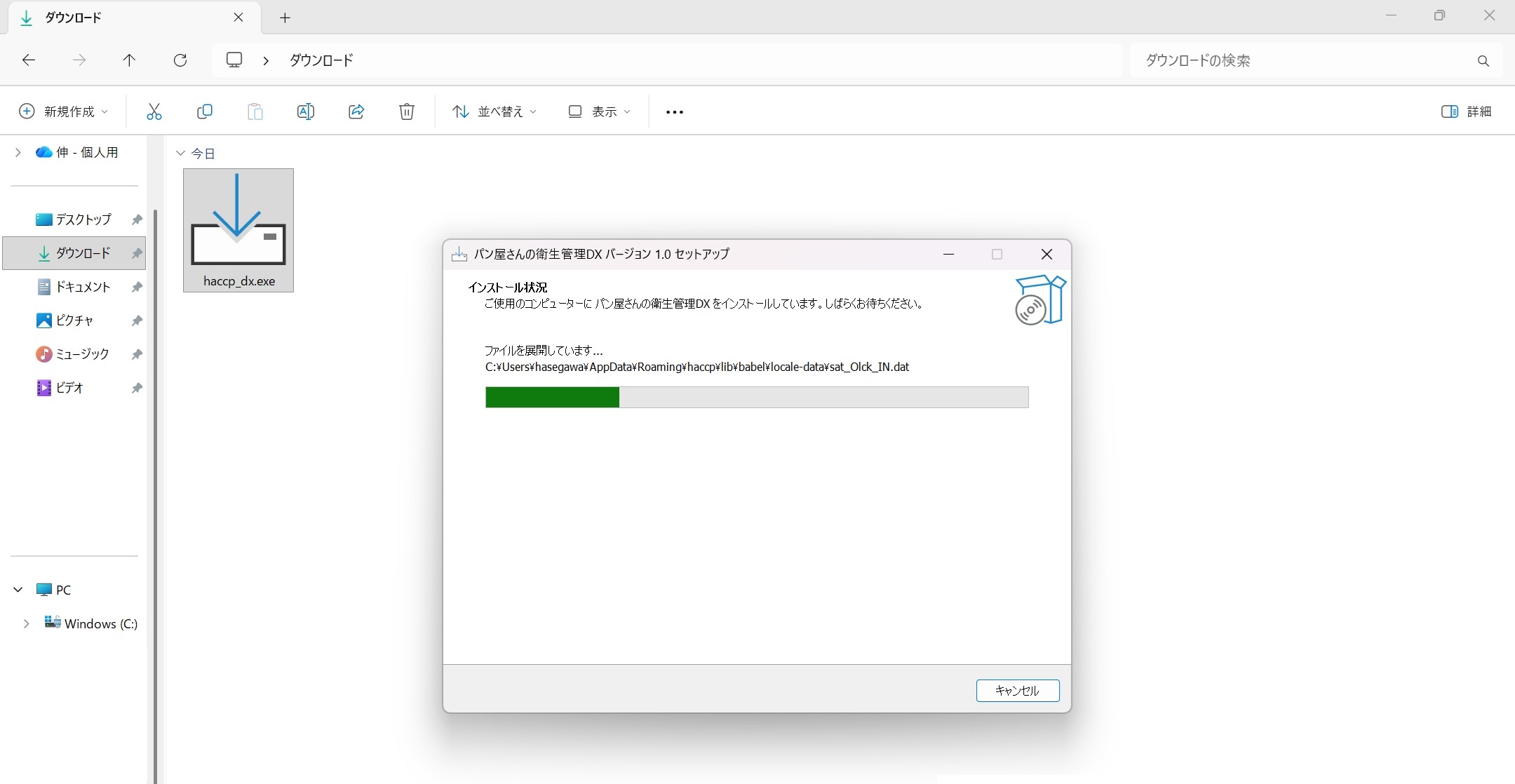
Task: Click the search magnifier icon
Action: pos(1483,61)
